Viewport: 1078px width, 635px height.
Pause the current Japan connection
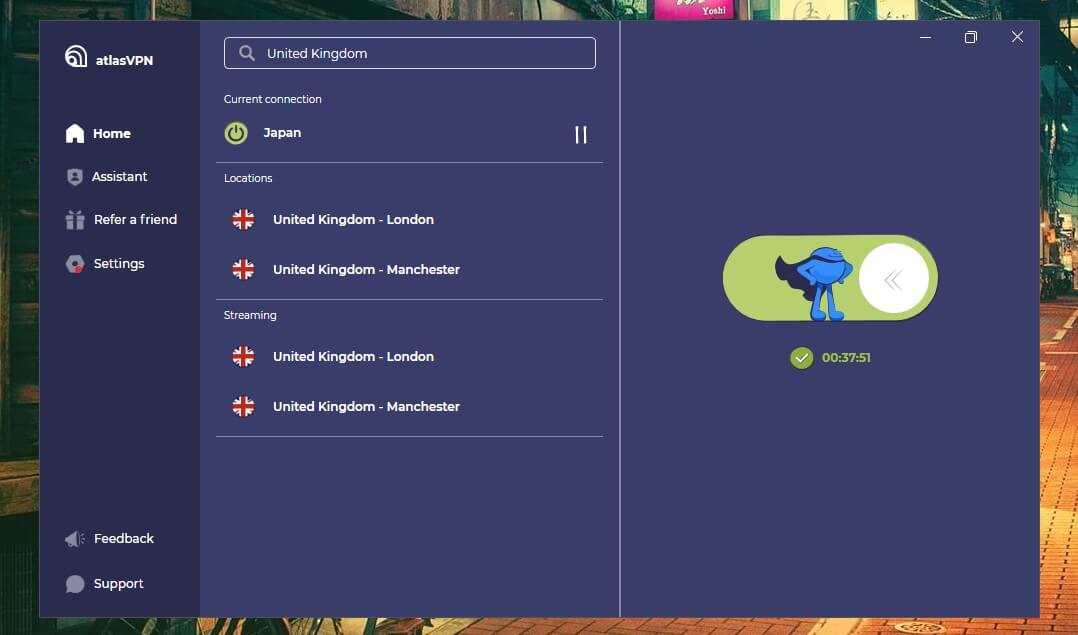coord(581,135)
